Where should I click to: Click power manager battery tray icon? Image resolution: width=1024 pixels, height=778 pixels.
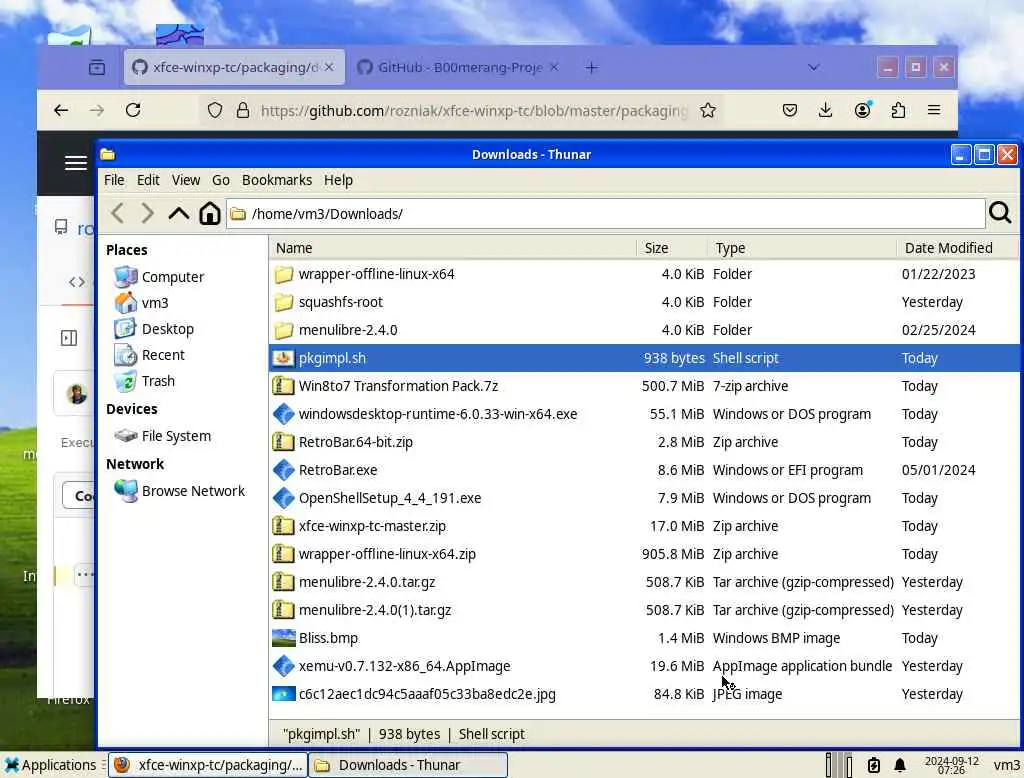(874, 765)
